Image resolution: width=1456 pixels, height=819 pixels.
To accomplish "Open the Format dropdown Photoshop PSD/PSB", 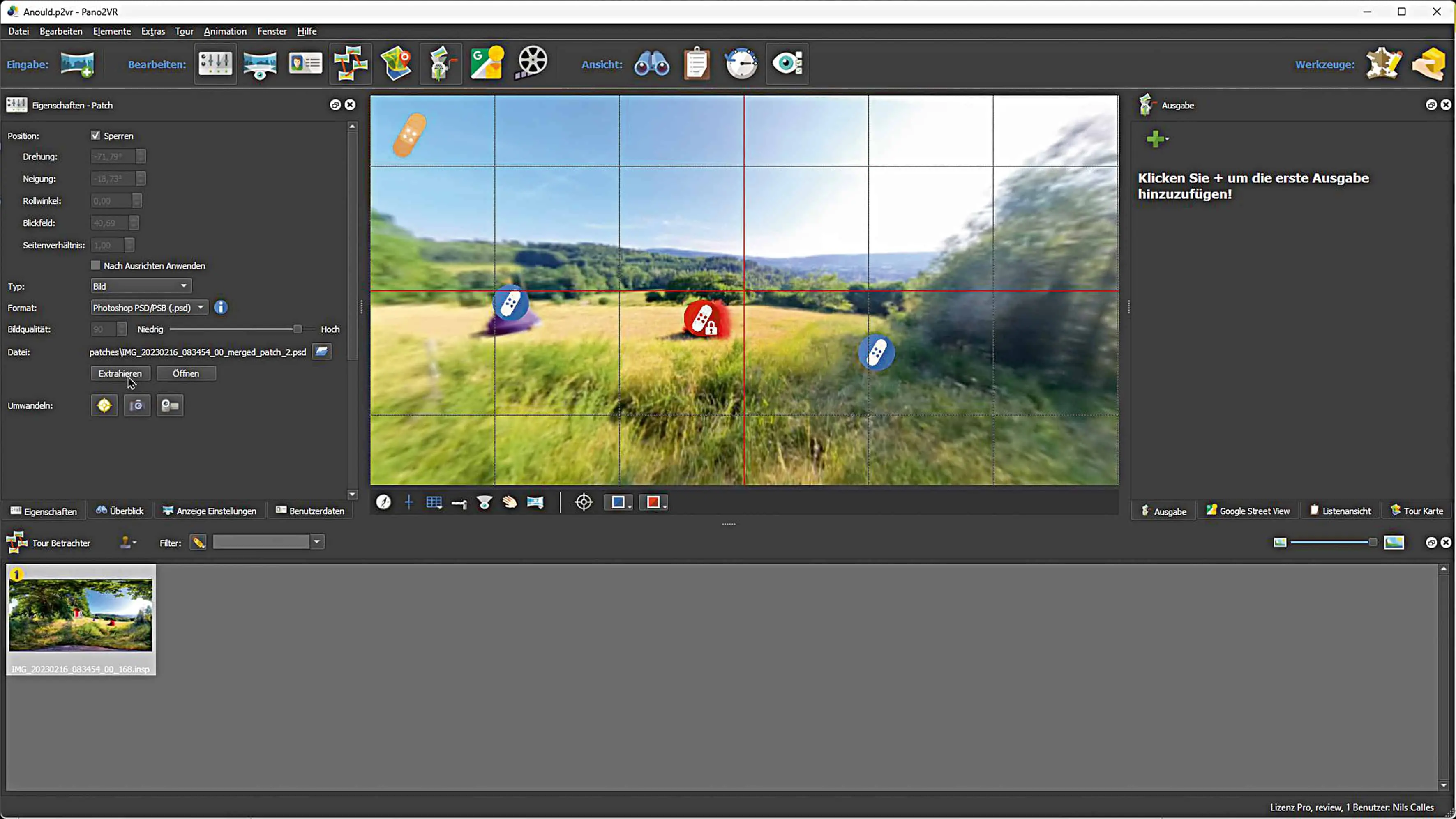I will [x=149, y=307].
